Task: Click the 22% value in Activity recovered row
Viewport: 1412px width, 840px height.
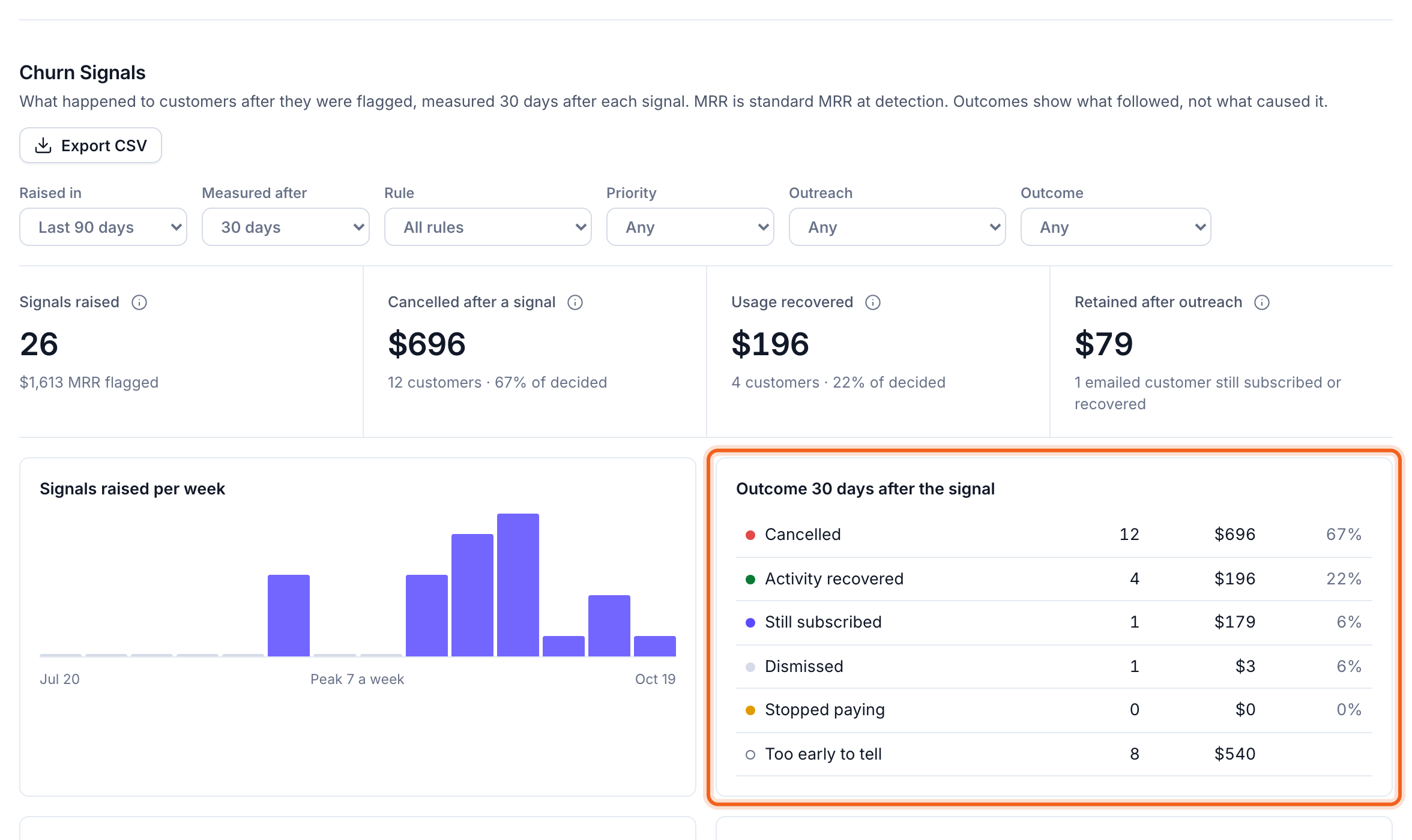Action: pyautogui.click(x=1344, y=579)
